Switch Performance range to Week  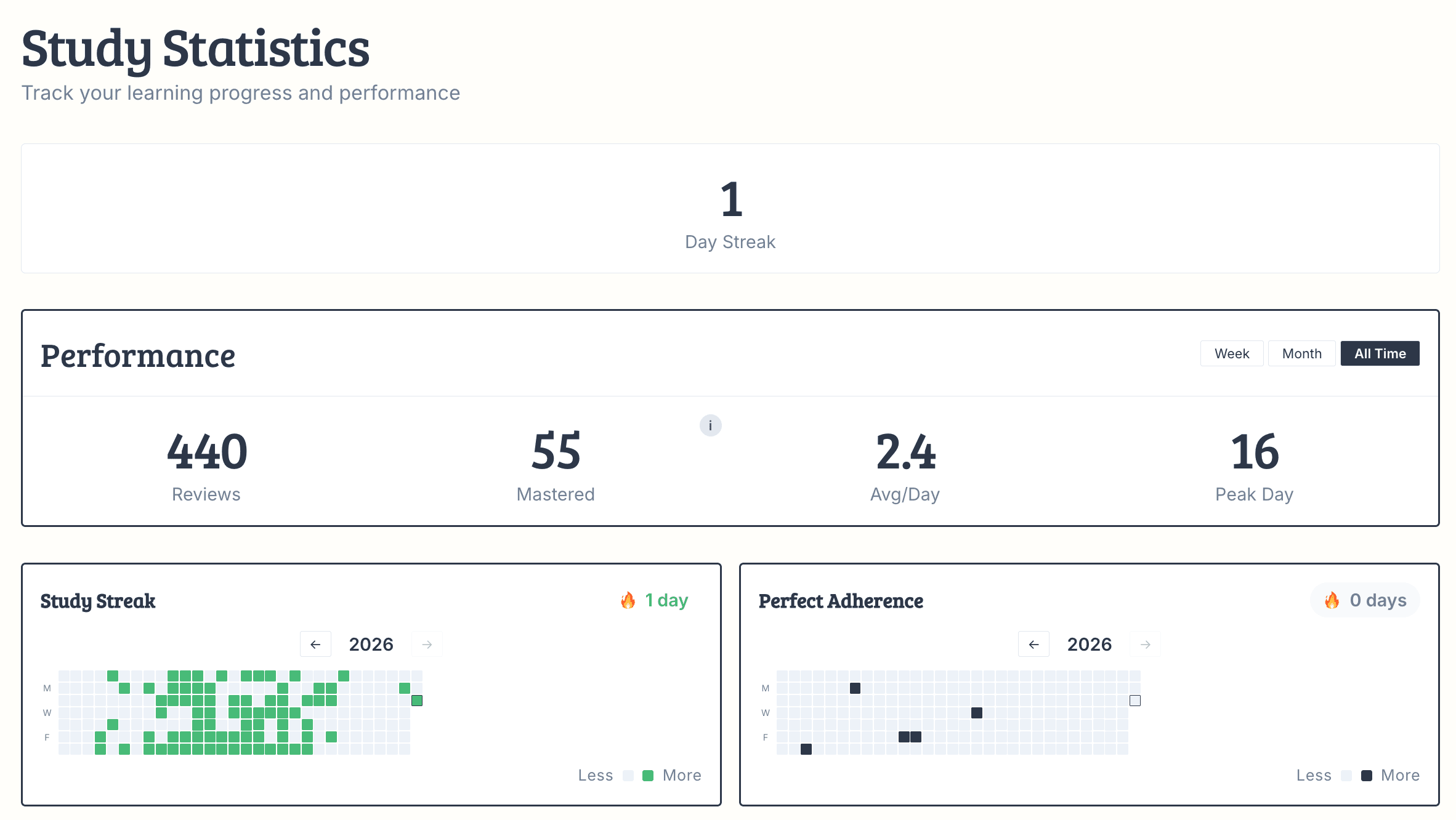click(1232, 353)
